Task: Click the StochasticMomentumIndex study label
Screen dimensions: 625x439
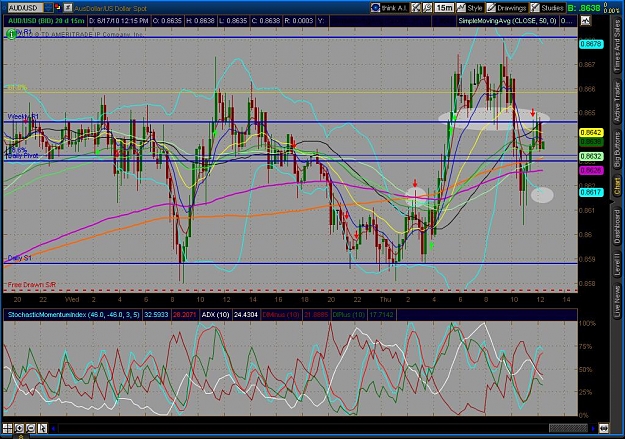Action: click(x=74, y=315)
